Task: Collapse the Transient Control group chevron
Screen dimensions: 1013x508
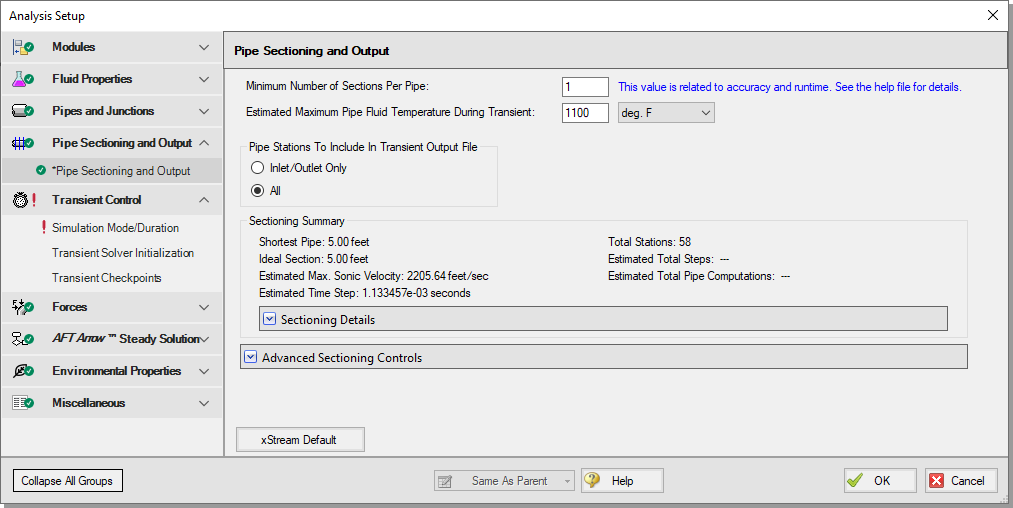Action: [204, 200]
